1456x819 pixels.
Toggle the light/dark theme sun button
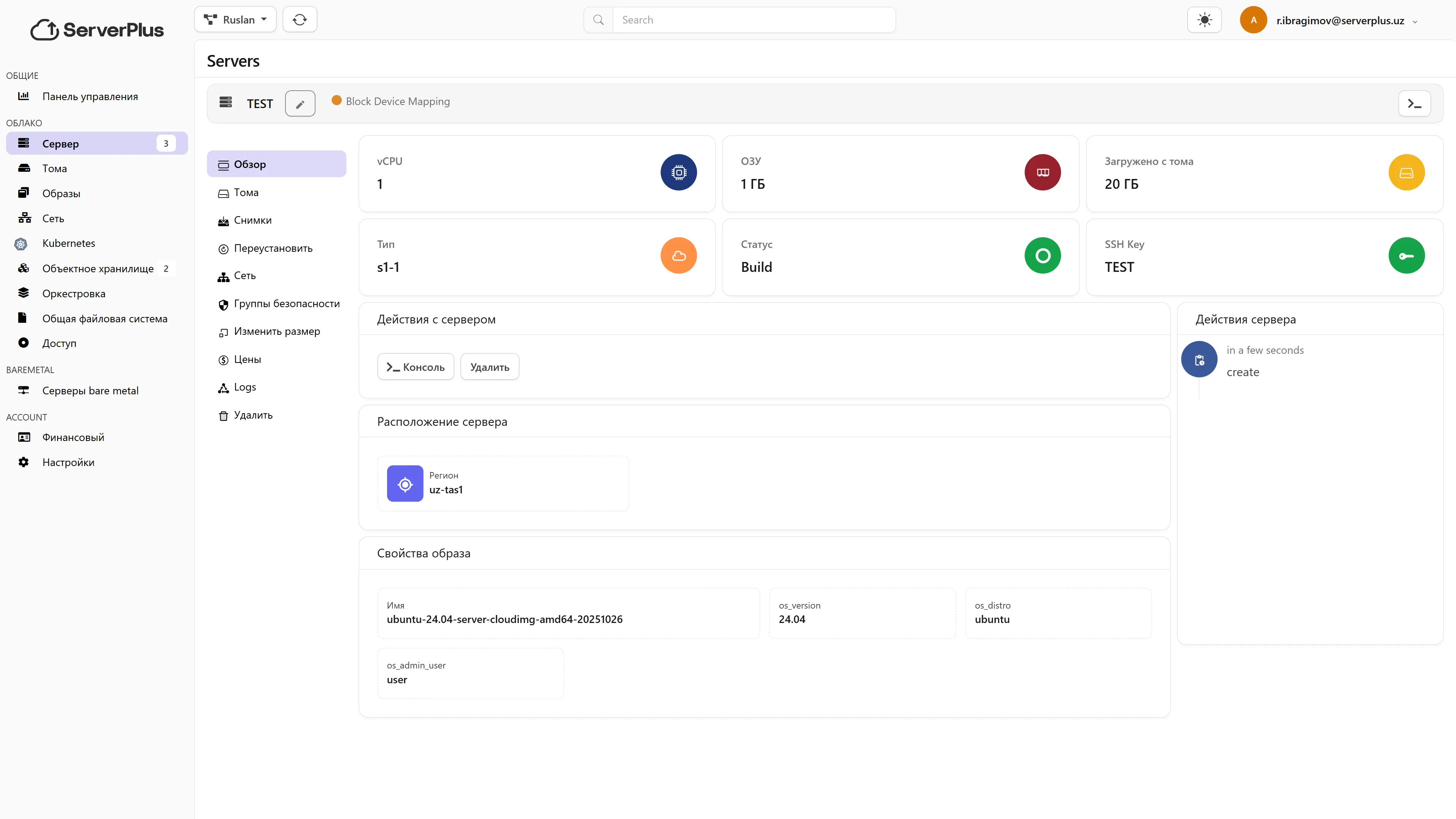click(x=1204, y=20)
